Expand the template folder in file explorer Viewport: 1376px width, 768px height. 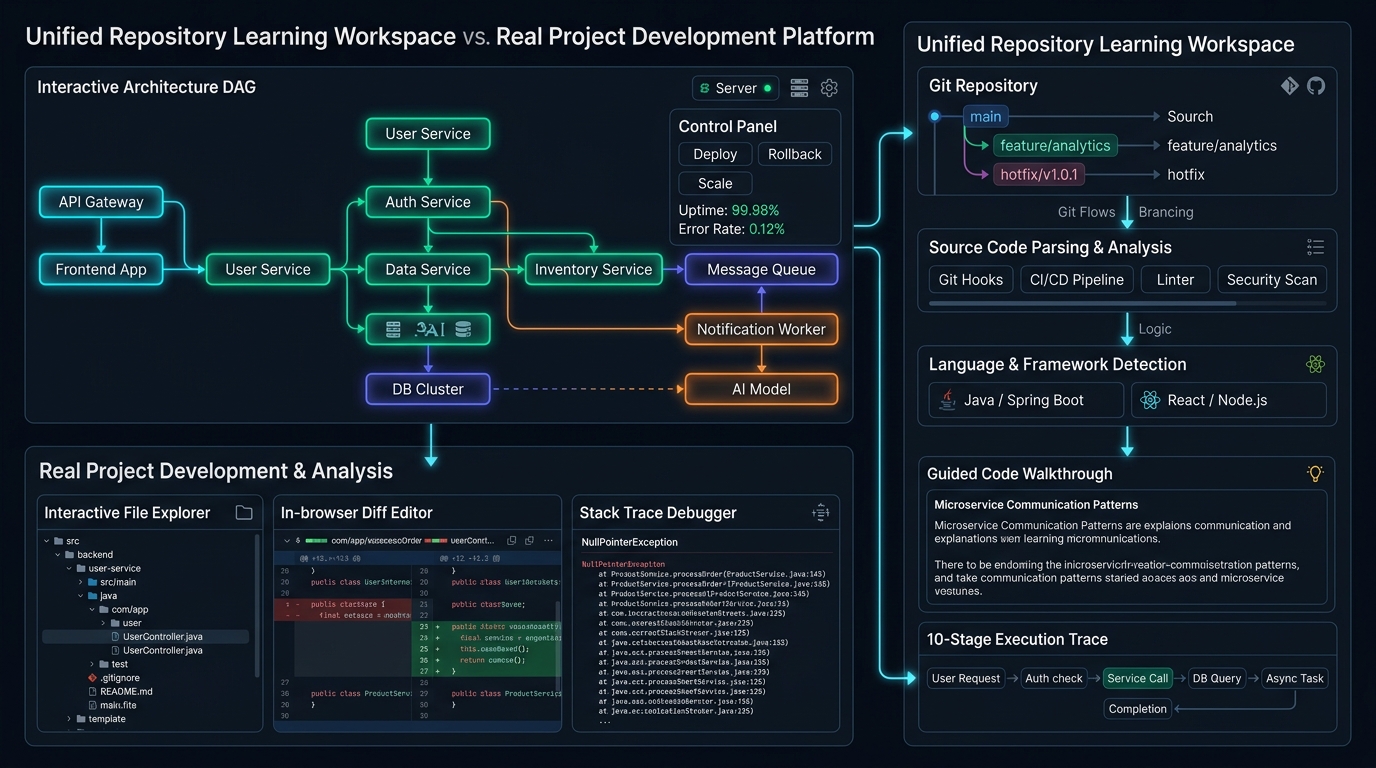(x=70, y=719)
